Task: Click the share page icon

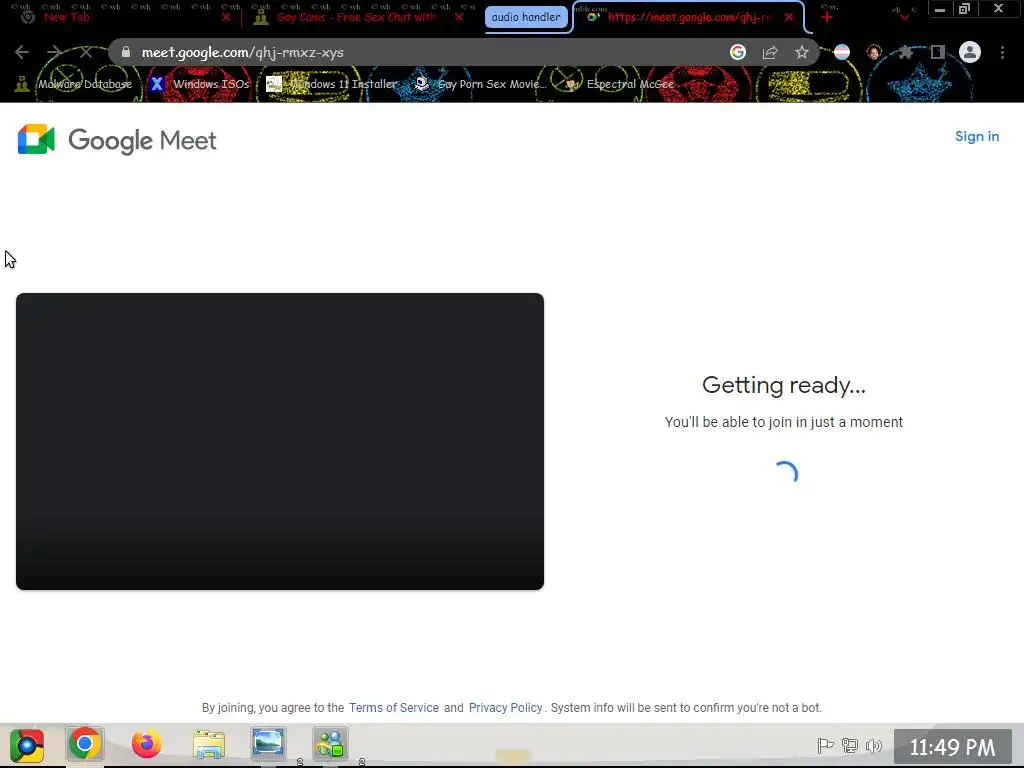Action: point(770,52)
